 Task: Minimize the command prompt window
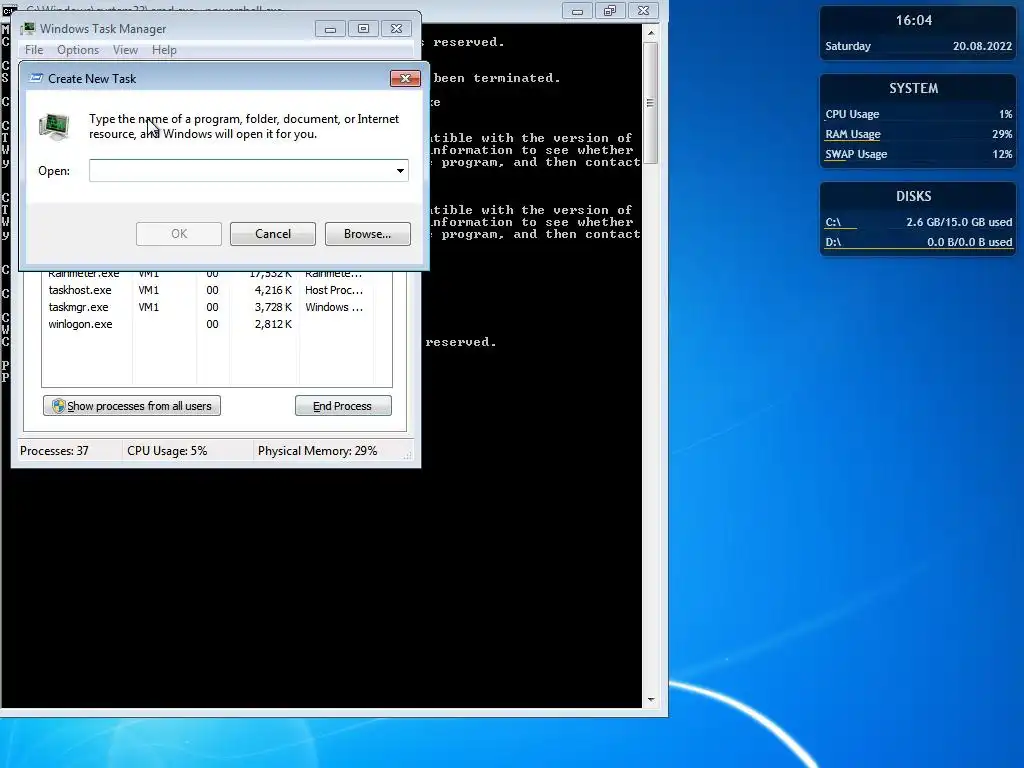point(577,11)
